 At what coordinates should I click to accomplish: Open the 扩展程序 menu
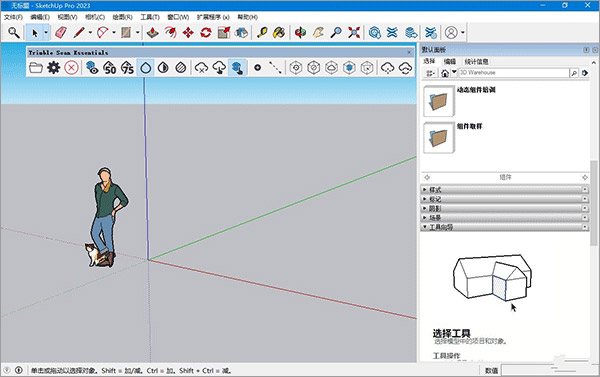tap(213, 17)
